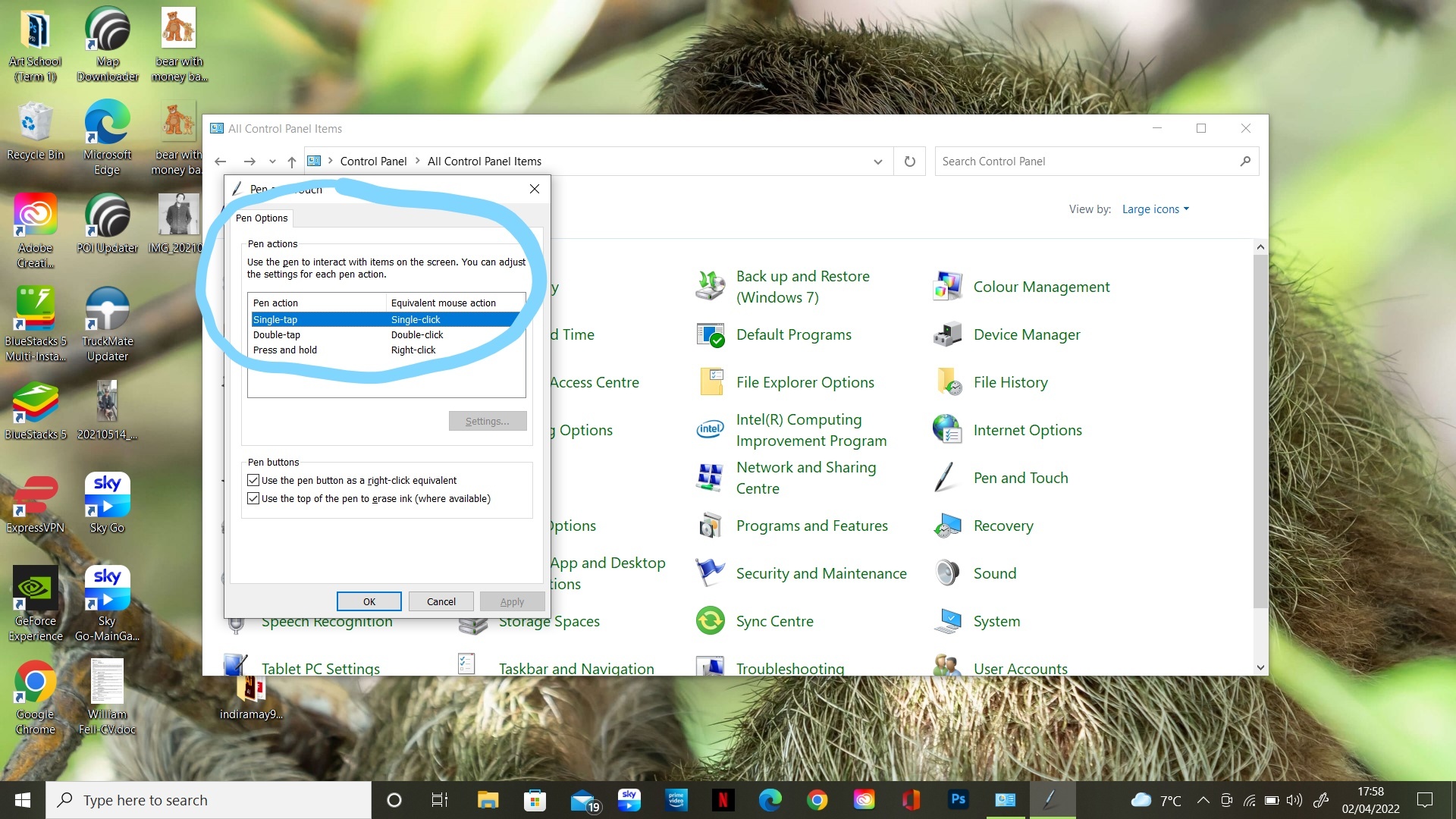Open recent locations dropdown arrow
1456x819 pixels.
point(272,162)
